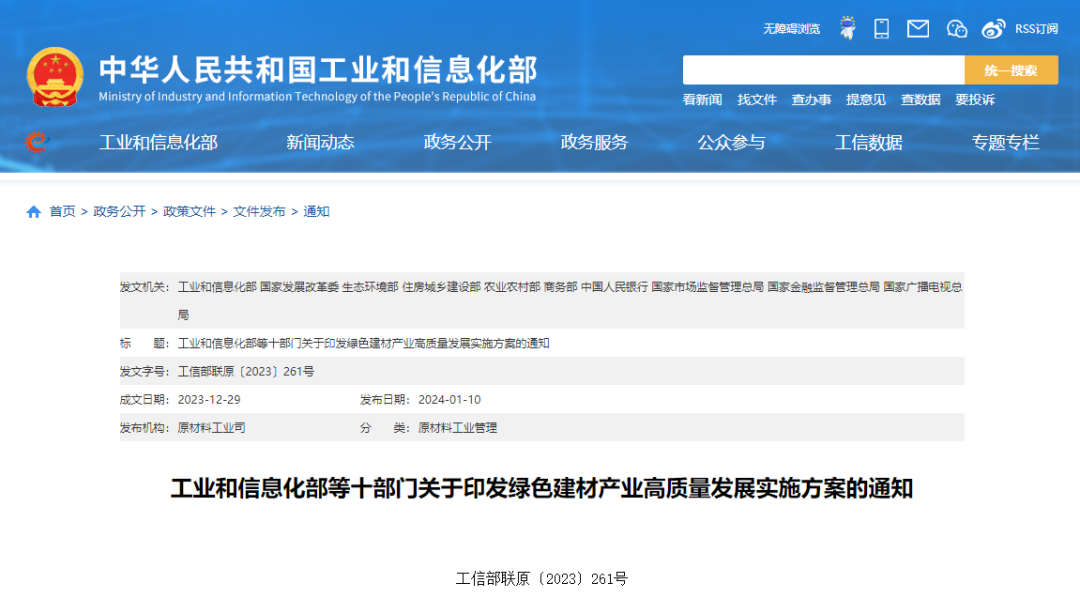Open 工信数据 navigation menu
Viewport: 1080px width, 614px height.
tap(869, 143)
